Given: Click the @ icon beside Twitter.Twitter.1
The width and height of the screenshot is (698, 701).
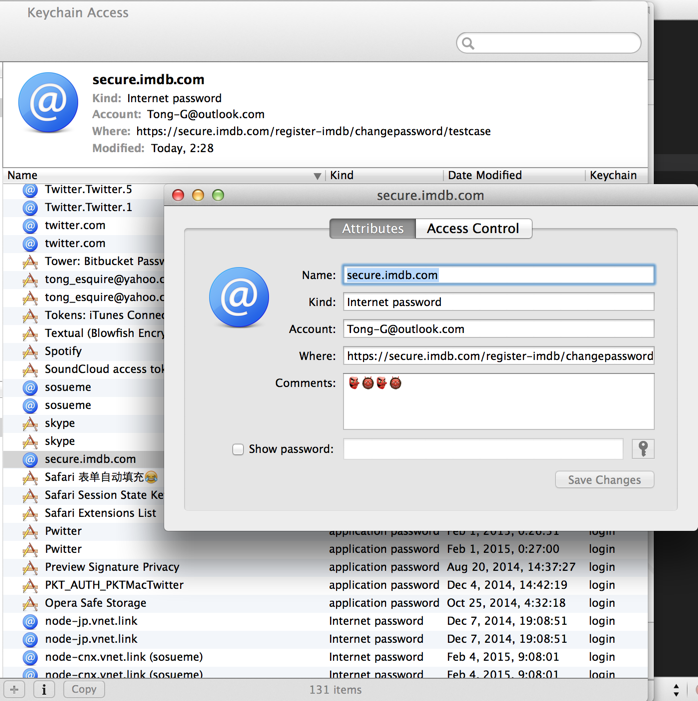Looking at the screenshot, I should 30,207.
